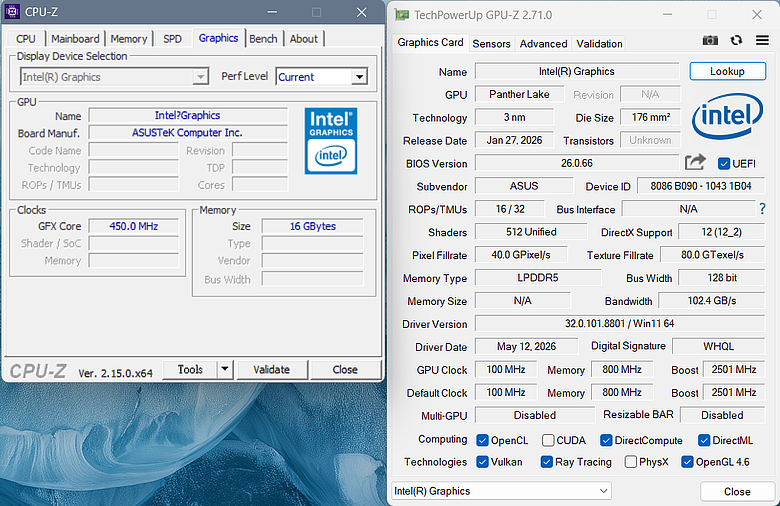The height and width of the screenshot is (506, 780).
Task: Click GPU-Z title bar app icon
Action: coord(401,15)
